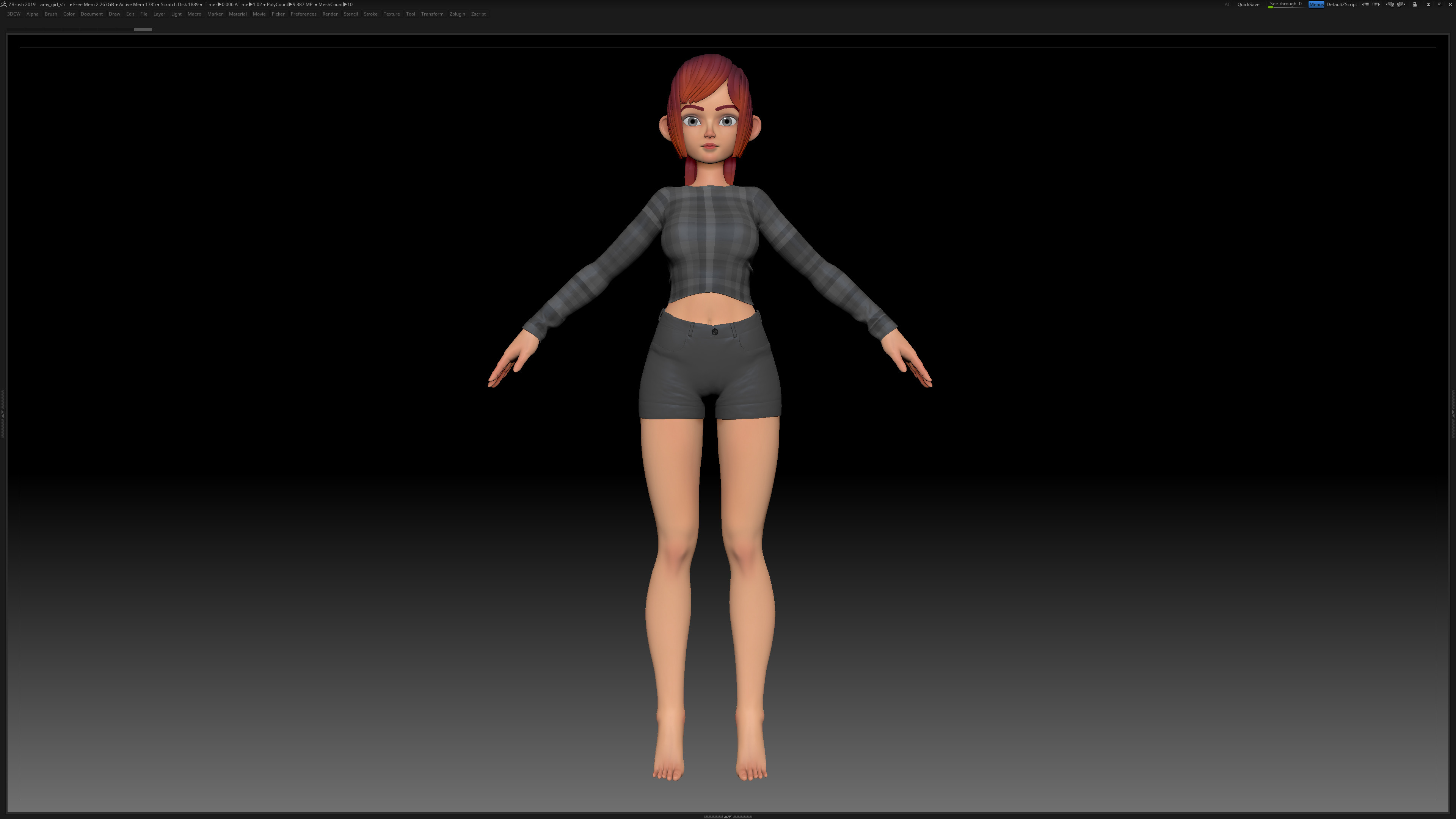Open the Color menu
Image resolution: width=1456 pixels, height=819 pixels.
click(69, 14)
